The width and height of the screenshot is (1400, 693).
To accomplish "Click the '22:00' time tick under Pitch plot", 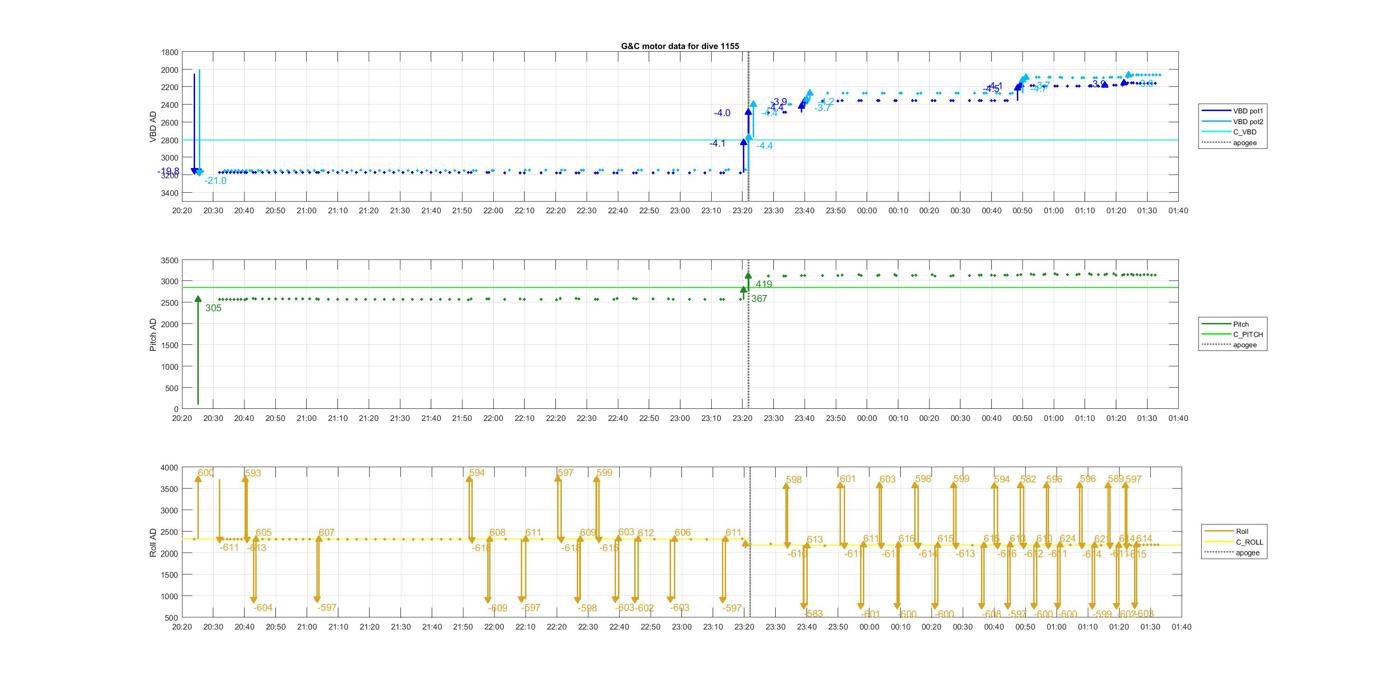I will click(x=493, y=419).
